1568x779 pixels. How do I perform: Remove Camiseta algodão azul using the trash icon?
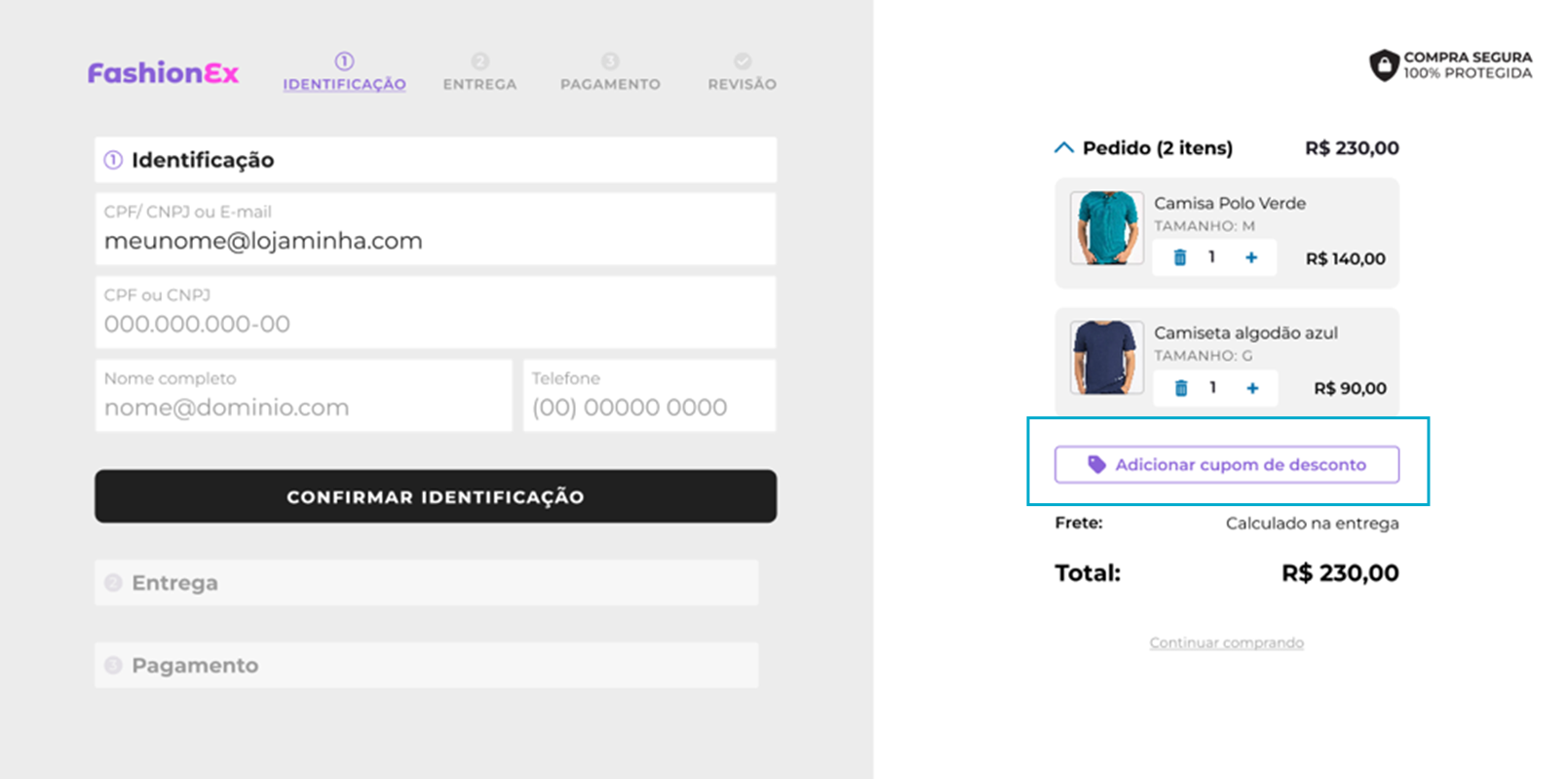pyautogui.click(x=1181, y=388)
